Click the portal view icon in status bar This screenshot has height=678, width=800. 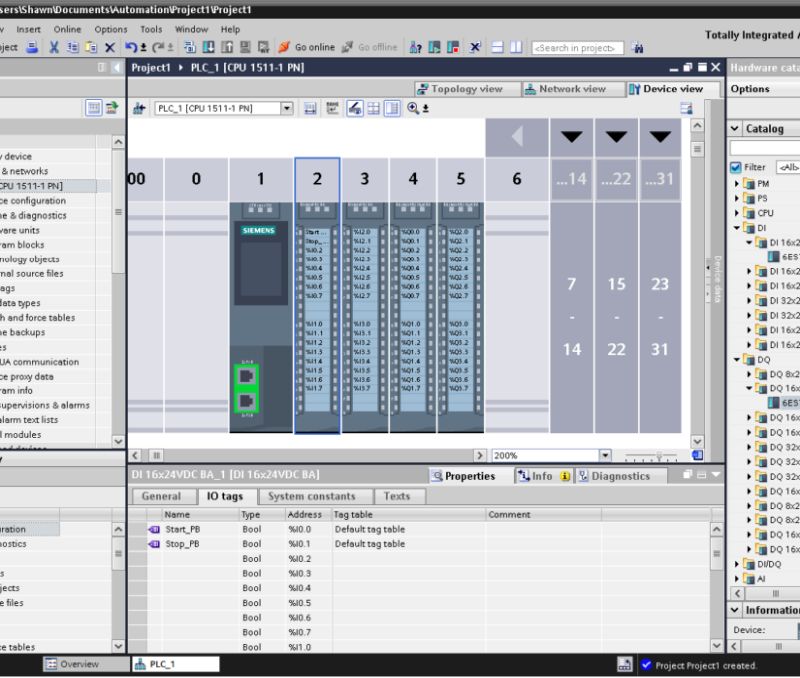[624, 664]
